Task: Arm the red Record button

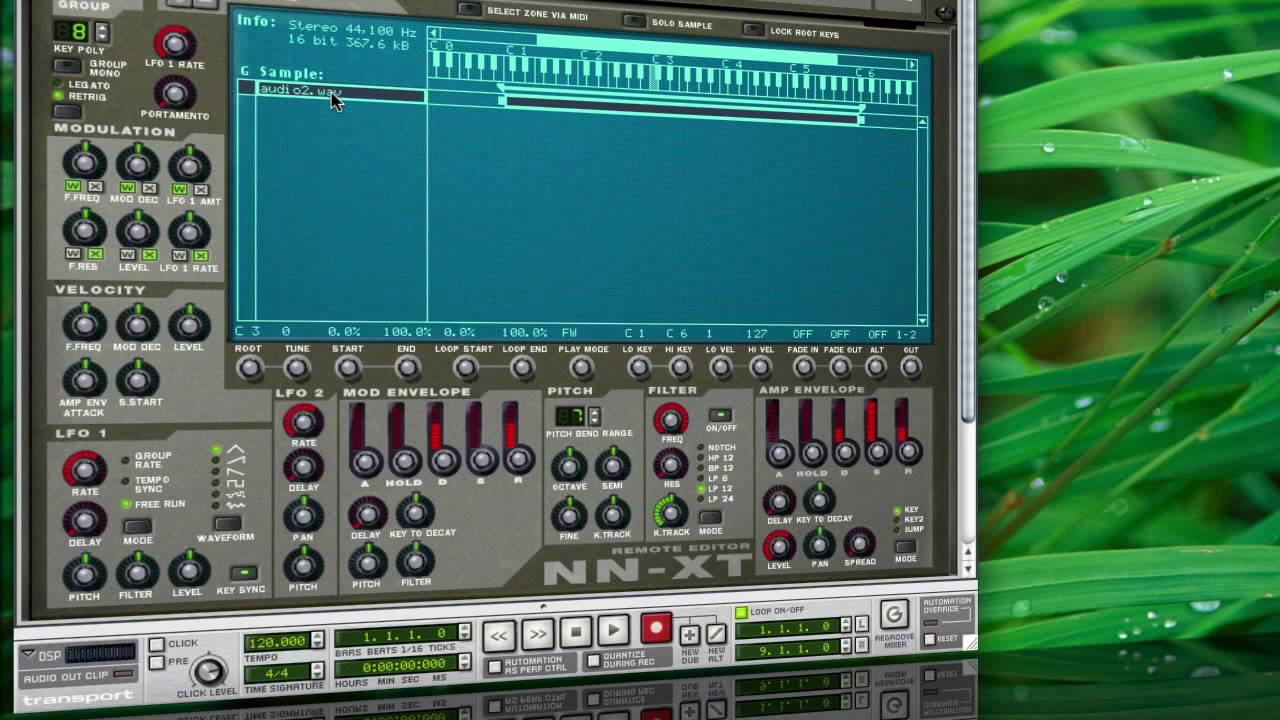Action: (x=655, y=628)
